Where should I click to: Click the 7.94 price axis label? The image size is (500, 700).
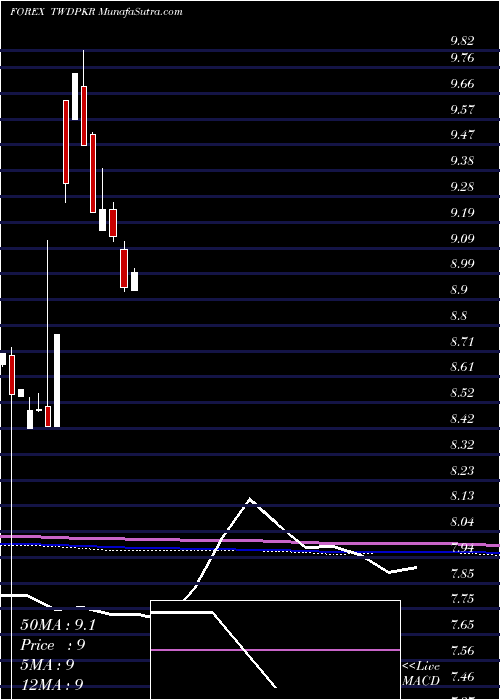462,548
